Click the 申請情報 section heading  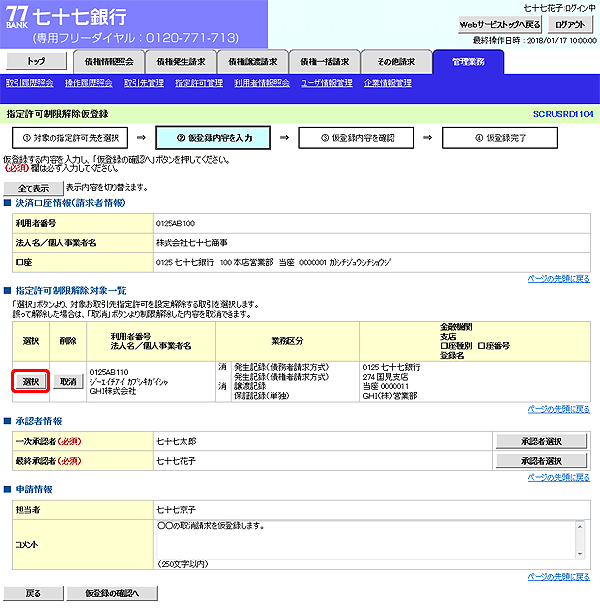(34, 489)
